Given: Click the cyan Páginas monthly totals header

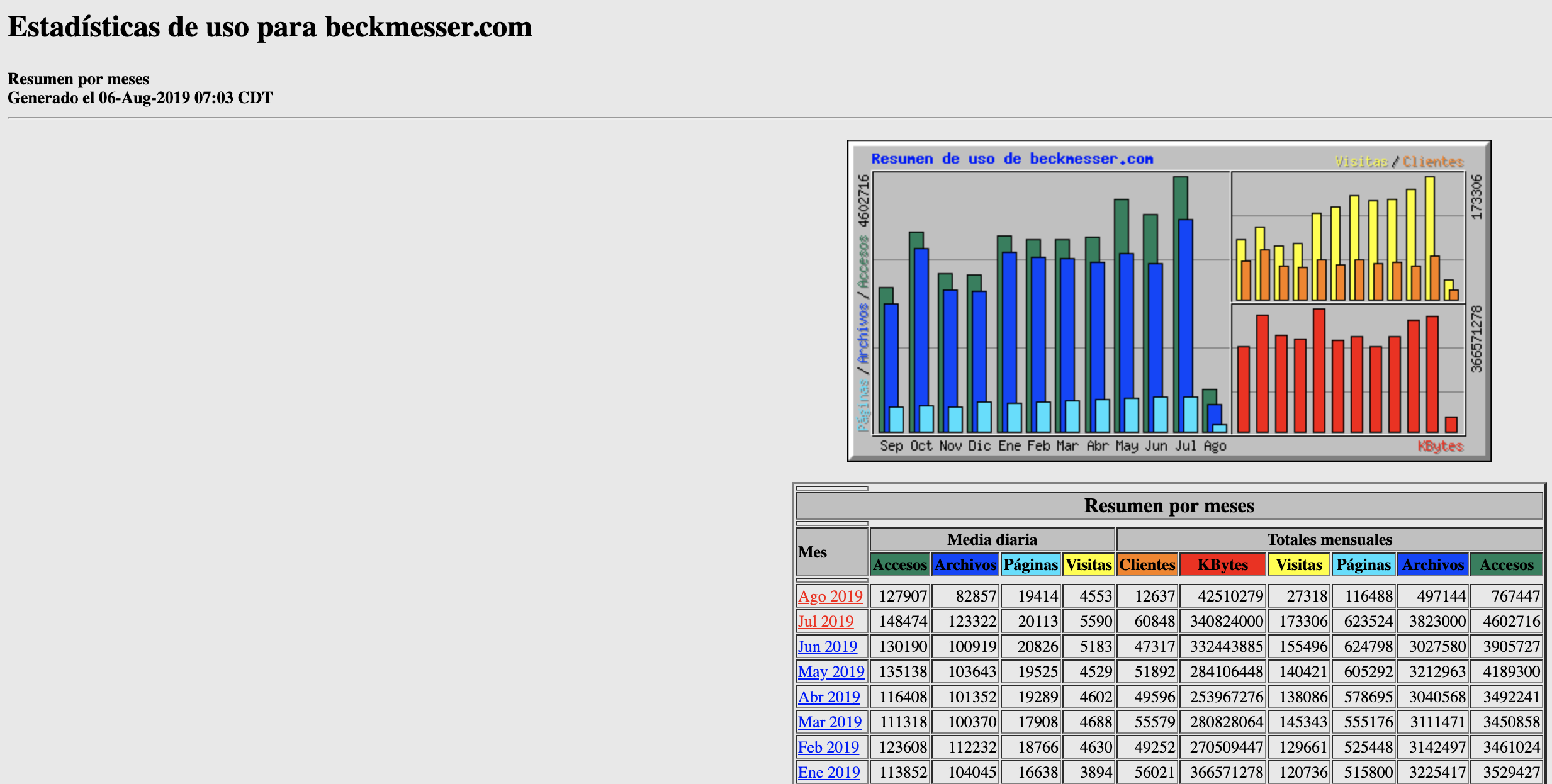Looking at the screenshot, I should pyautogui.click(x=1363, y=564).
